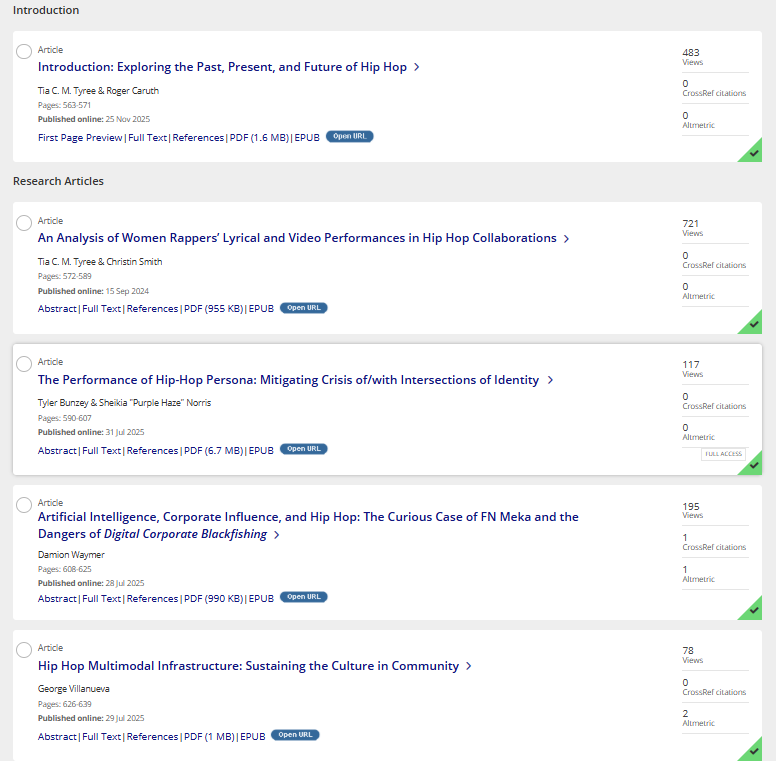
Task: Click green access checkmark on Multimodal Infrastructure card
Action: pos(753,751)
